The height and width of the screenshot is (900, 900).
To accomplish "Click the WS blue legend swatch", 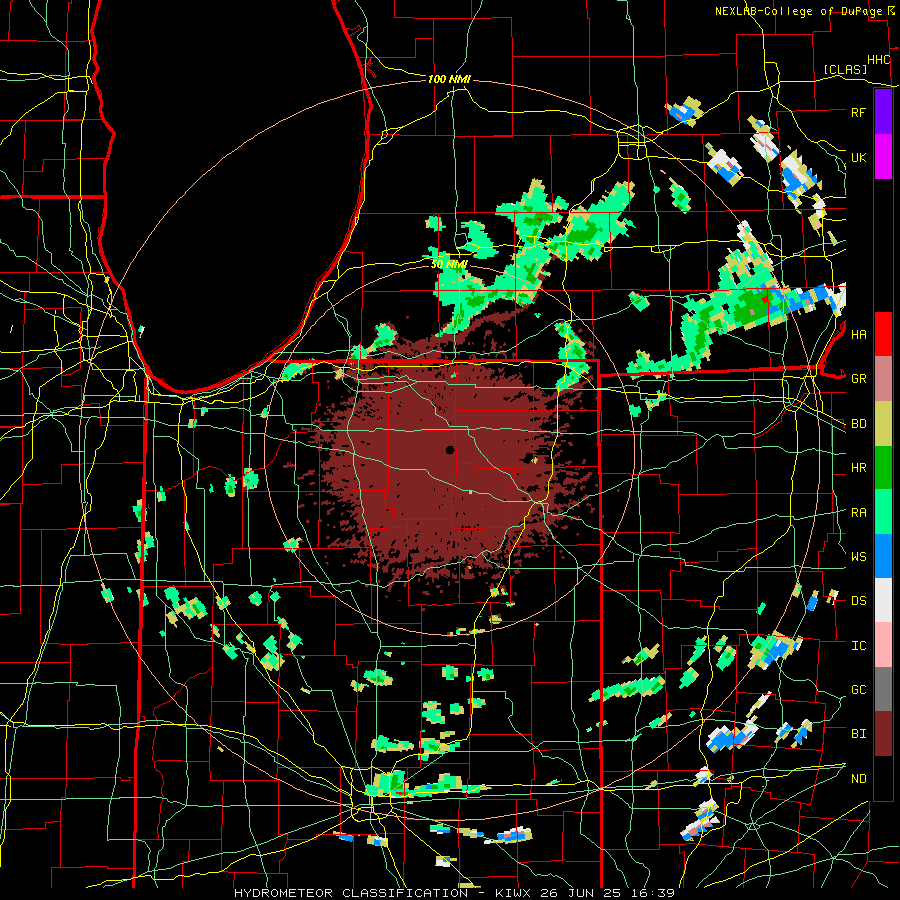I will tap(883, 556).
